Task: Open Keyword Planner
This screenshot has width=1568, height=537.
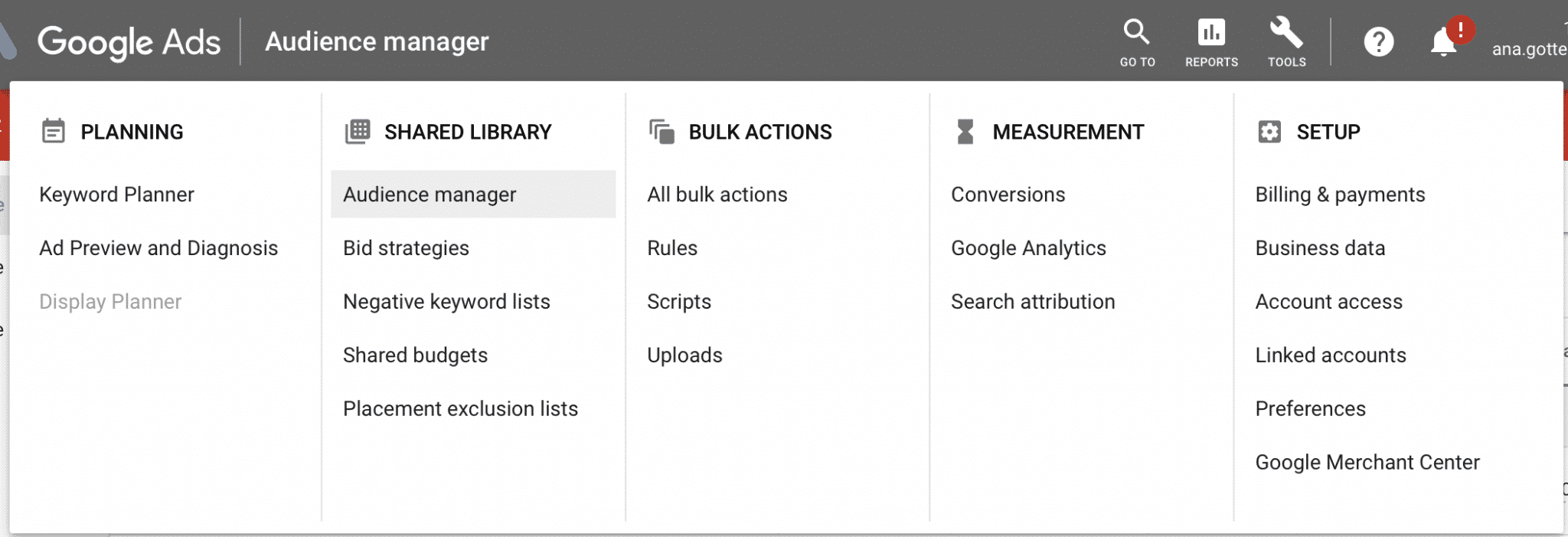Action: point(116,195)
